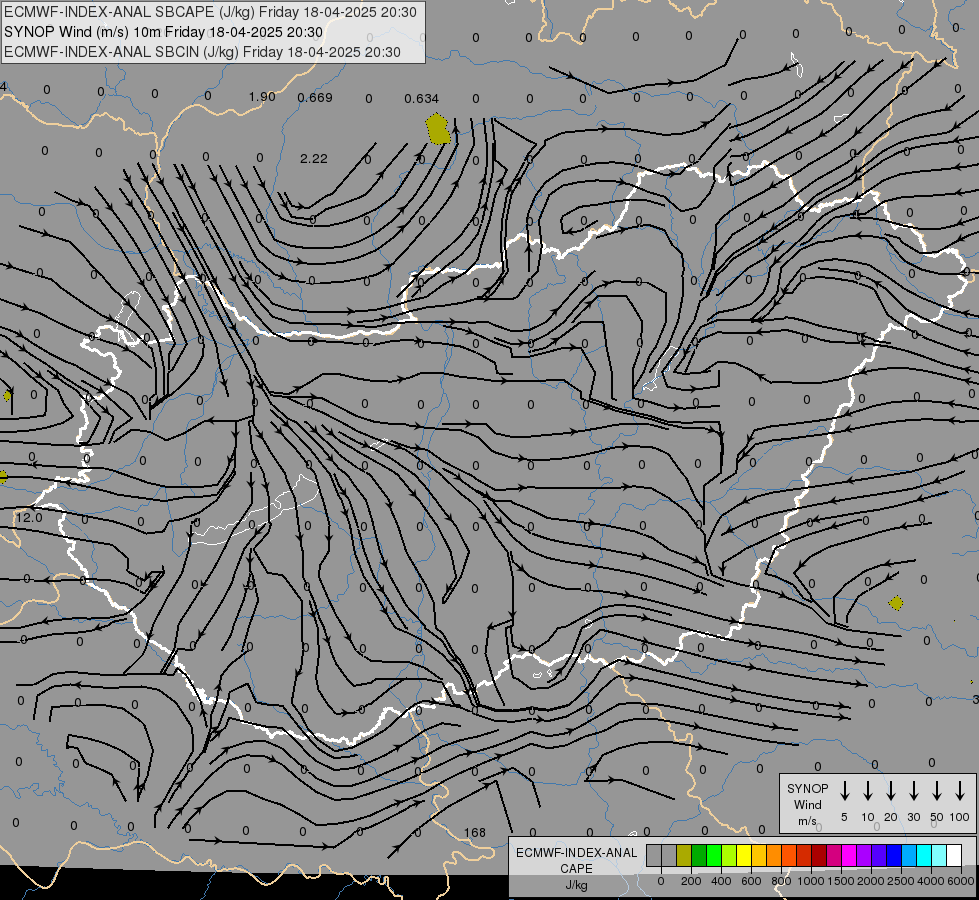Screen dimensions: 979x900
Task: Click the 6000 tick label in the CAPE legend
Action: pyautogui.click(x=960, y=881)
